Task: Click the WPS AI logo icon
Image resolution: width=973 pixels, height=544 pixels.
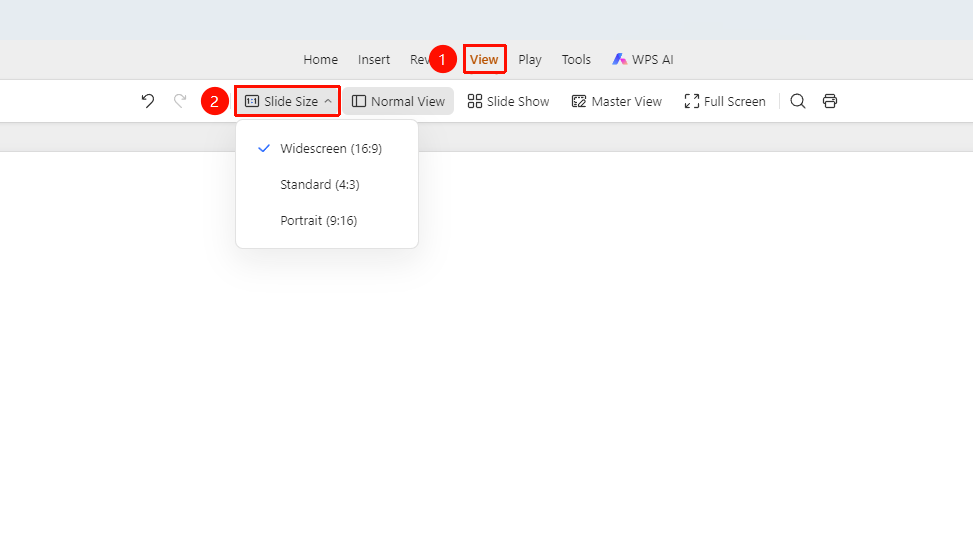Action: pos(619,60)
